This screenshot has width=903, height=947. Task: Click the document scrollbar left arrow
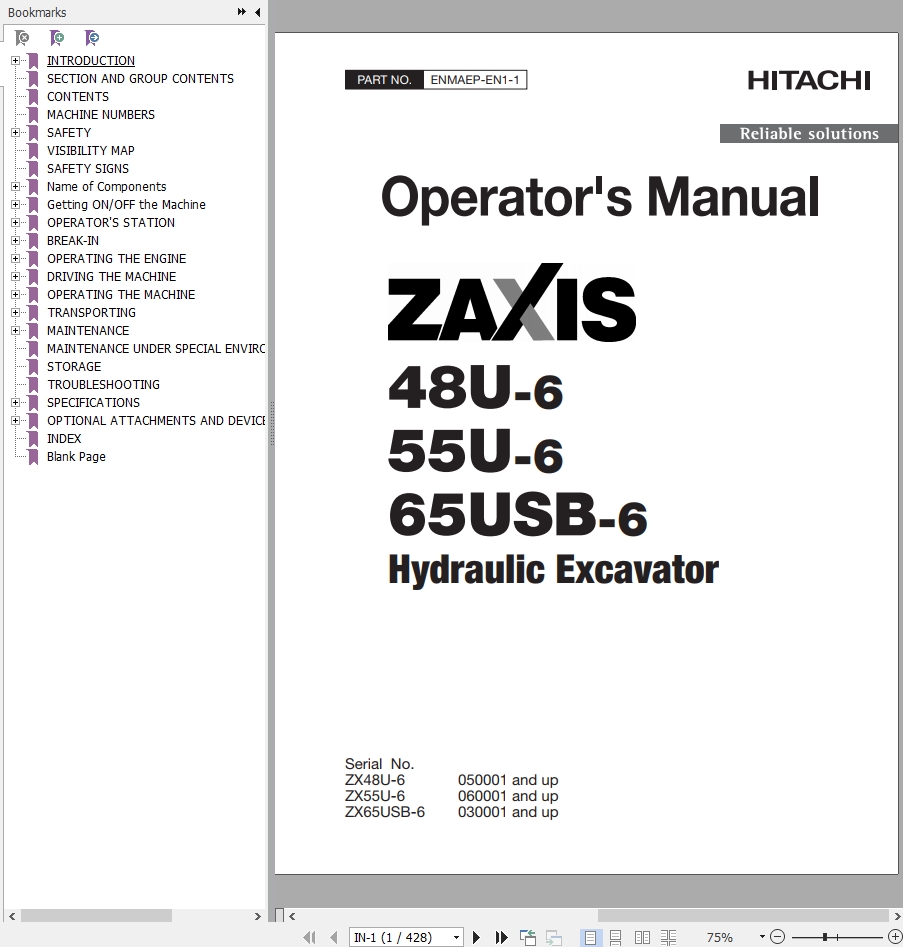(292, 916)
